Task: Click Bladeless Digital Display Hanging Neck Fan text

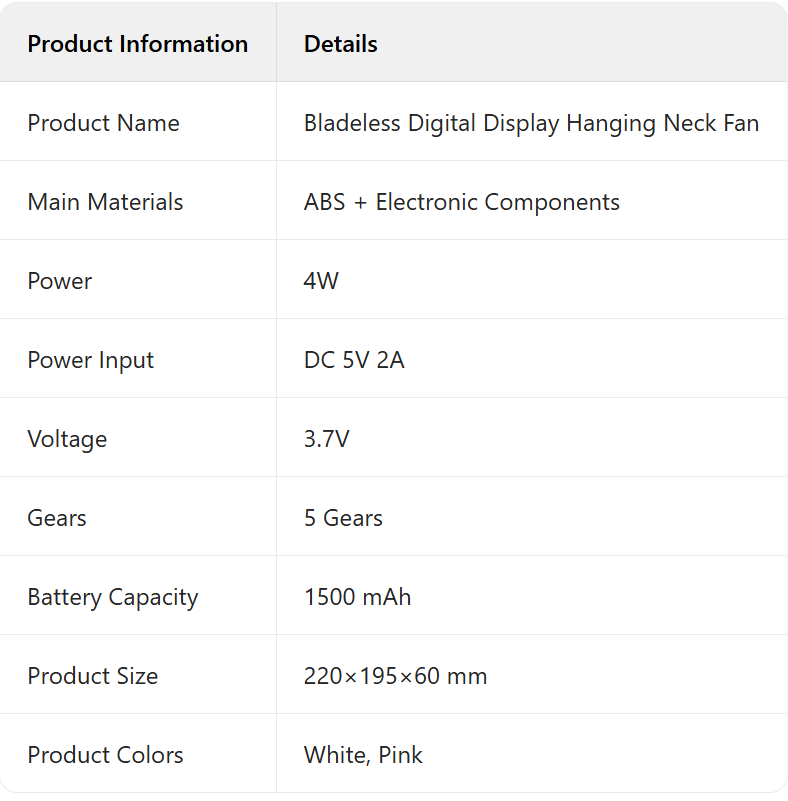Action: tap(531, 123)
